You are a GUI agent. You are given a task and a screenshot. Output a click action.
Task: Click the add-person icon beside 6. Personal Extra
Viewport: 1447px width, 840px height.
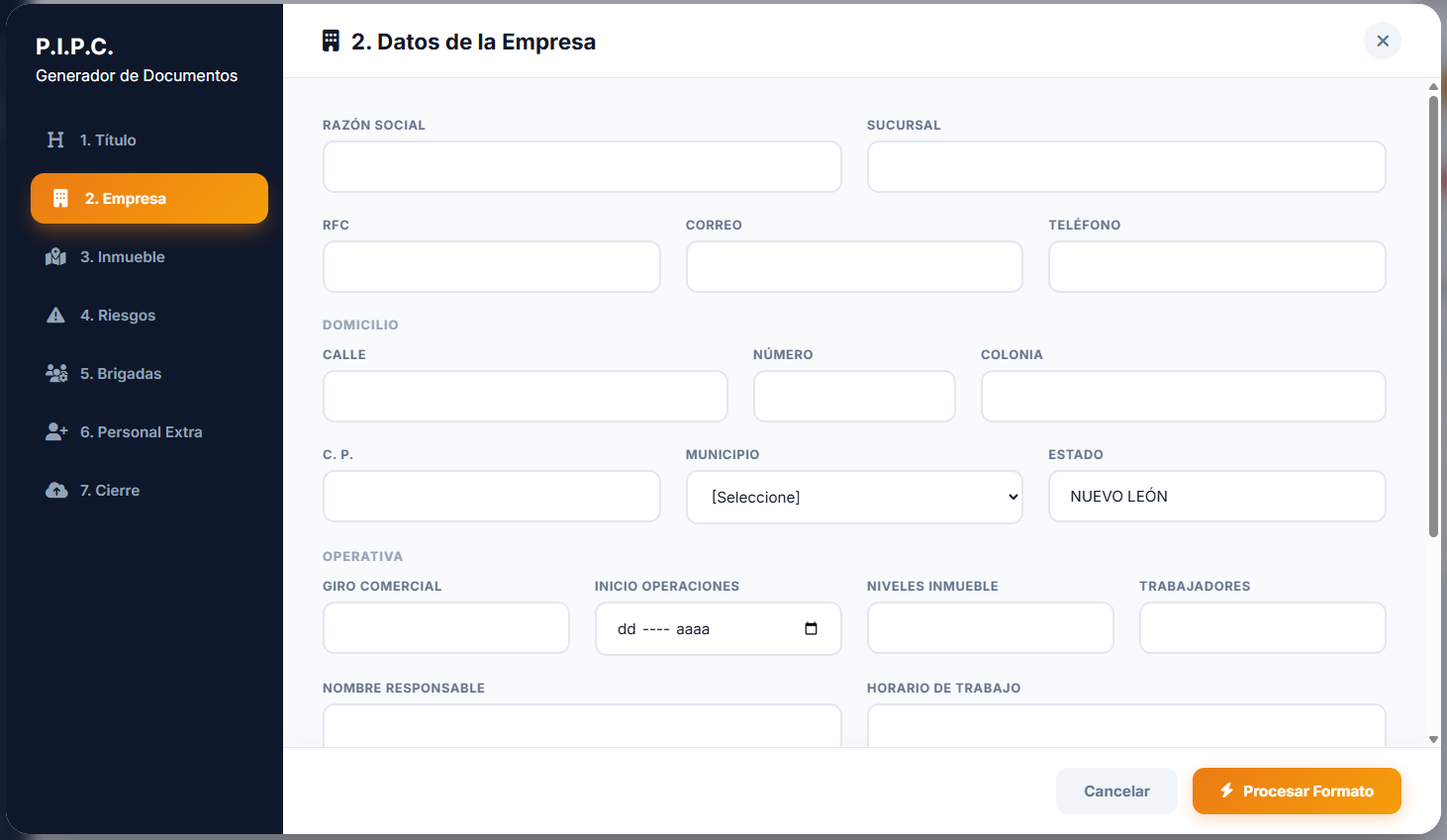click(56, 431)
